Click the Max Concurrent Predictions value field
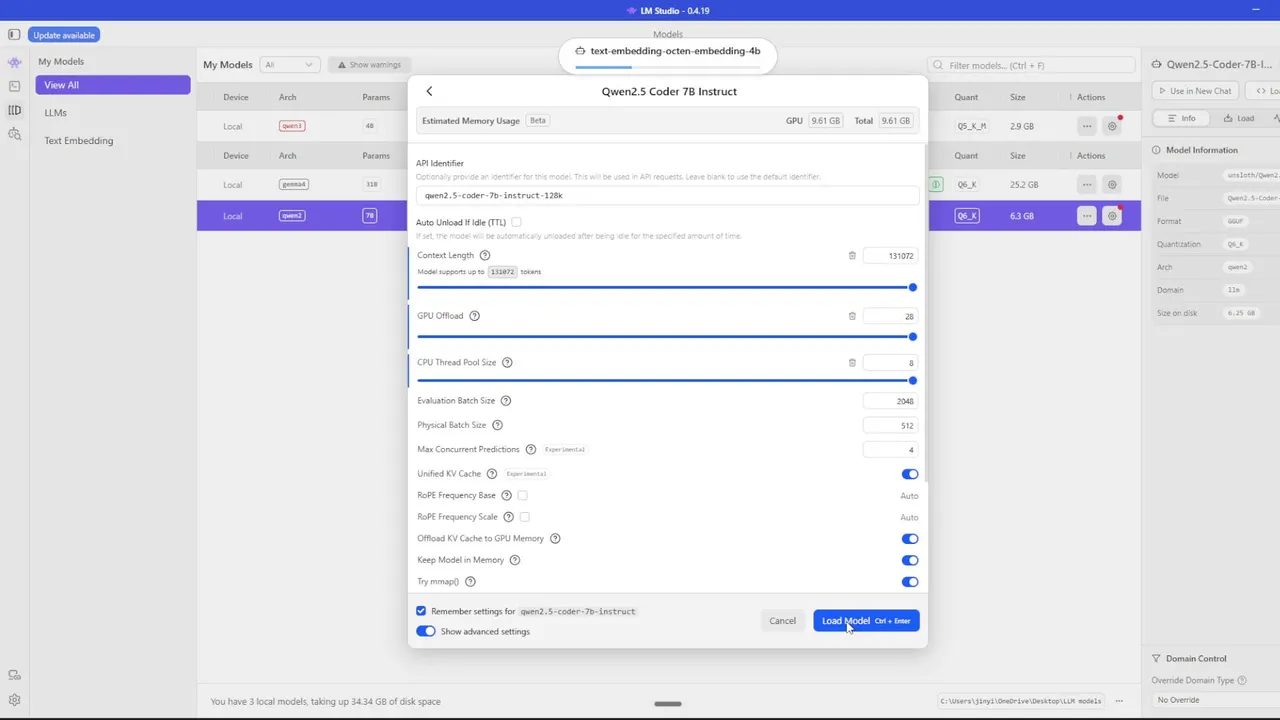The height and width of the screenshot is (720, 1280). click(890, 450)
